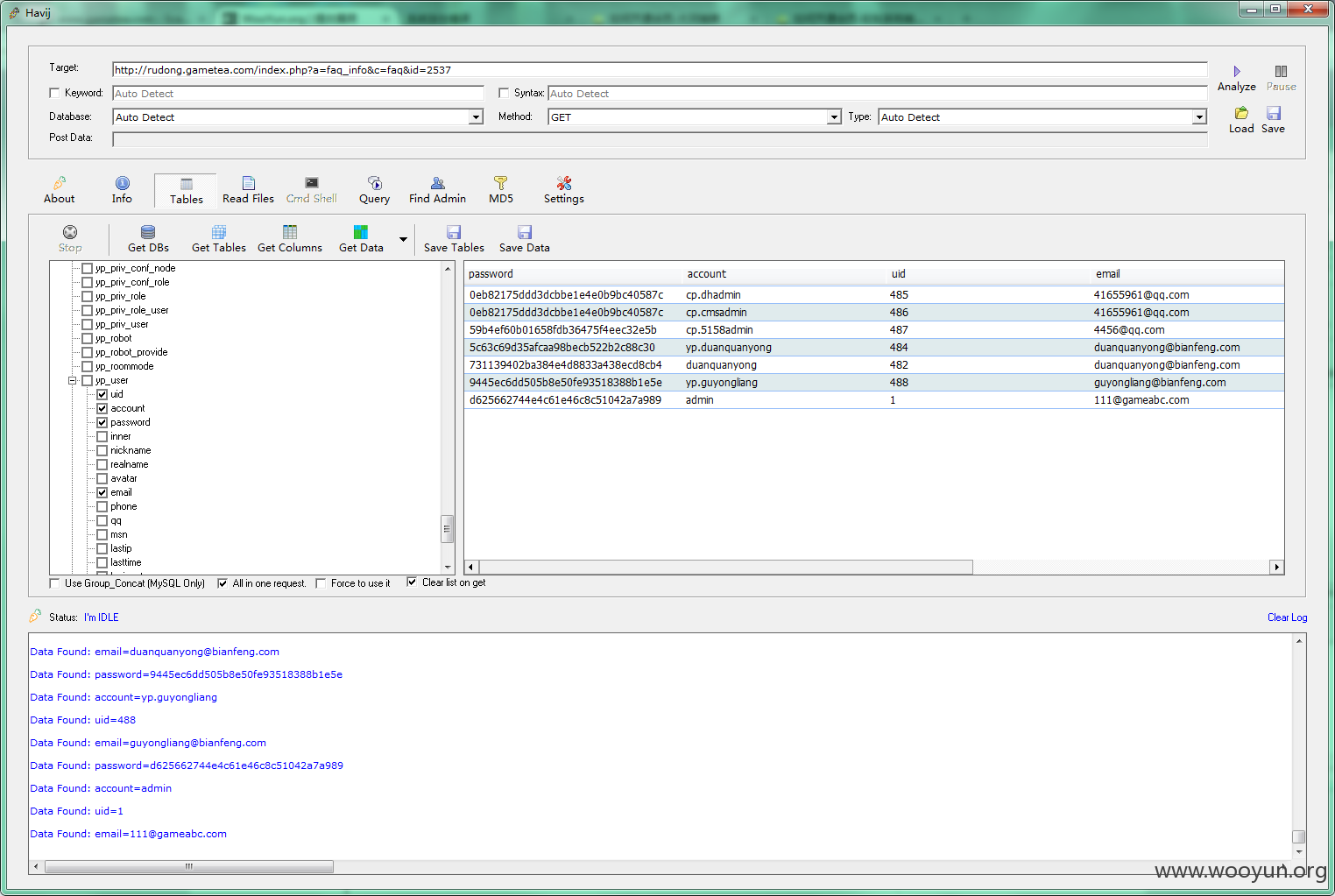Check the lastip column checkbox
The height and width of the screenshot is (896, 1335).
tap(102, 548)
